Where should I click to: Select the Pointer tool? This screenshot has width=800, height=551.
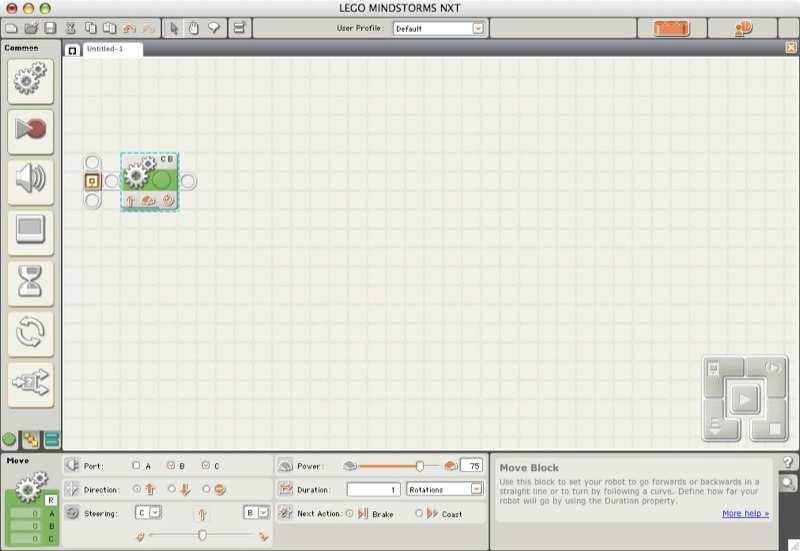[x=174, y=28]
